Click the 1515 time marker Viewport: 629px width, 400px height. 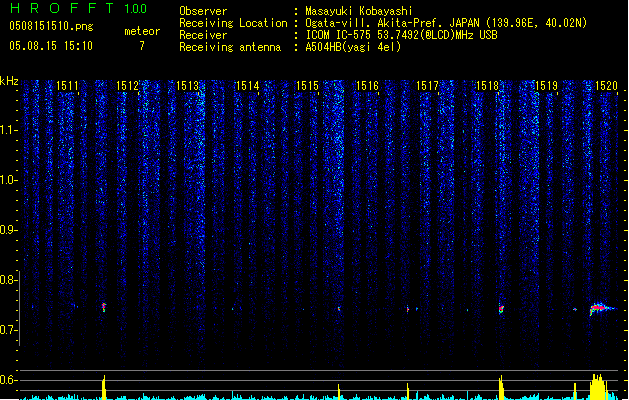tap(307, 86)
